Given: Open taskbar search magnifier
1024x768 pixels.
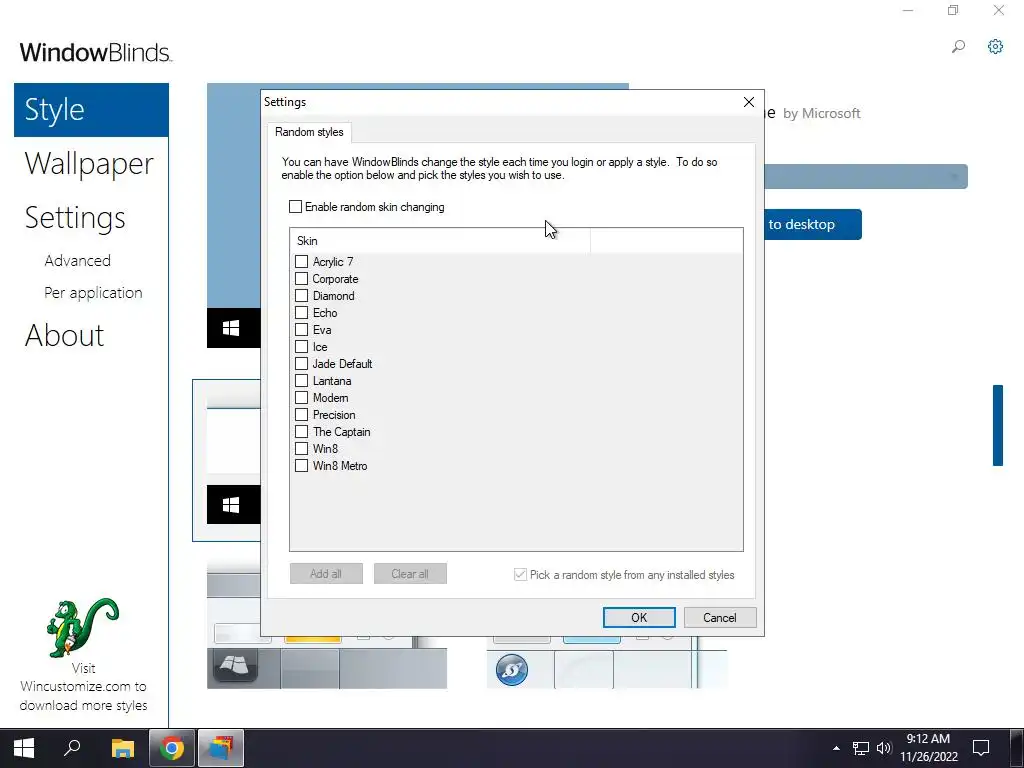Looking at the screenshot, I should (72, 748).
